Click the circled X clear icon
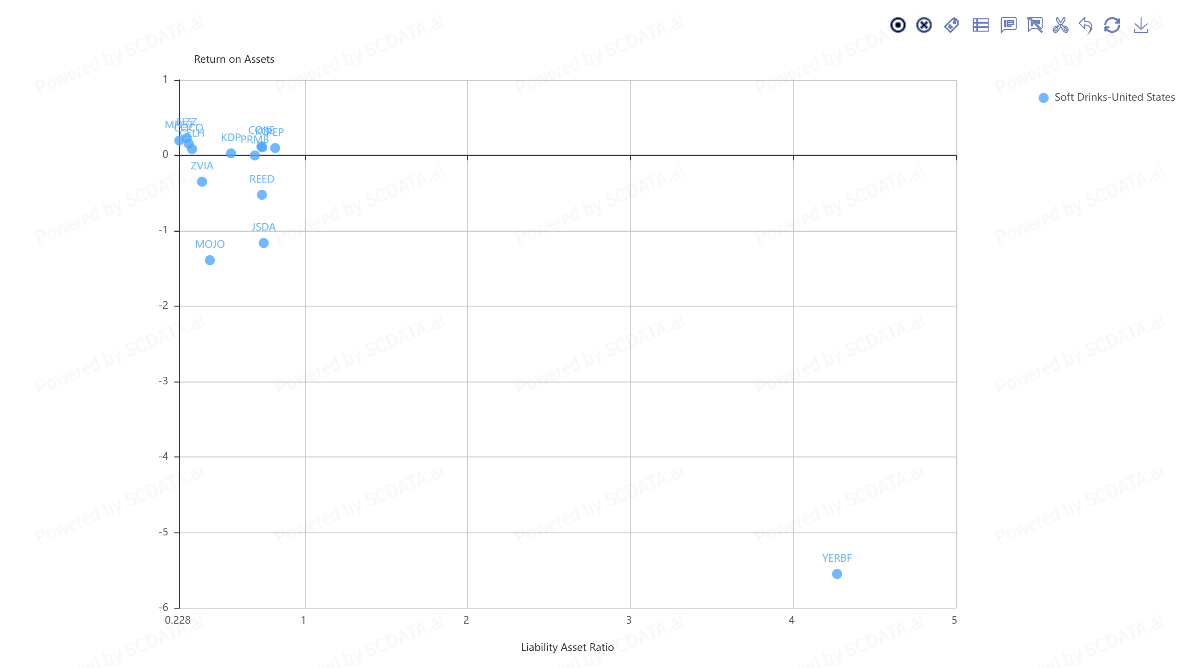This screenshot has width=1195, height=668. coord(924,25)
